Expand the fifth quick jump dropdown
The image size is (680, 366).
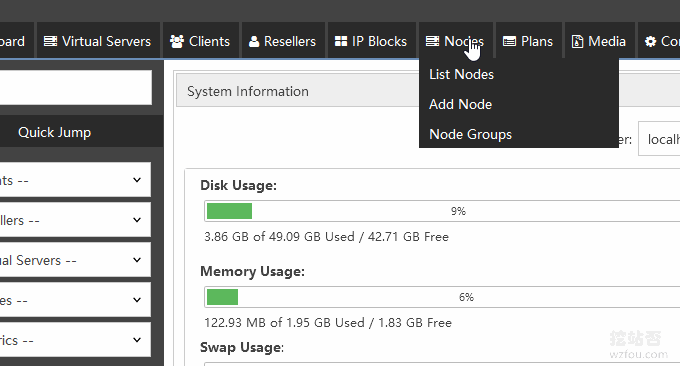coord(75,340)
